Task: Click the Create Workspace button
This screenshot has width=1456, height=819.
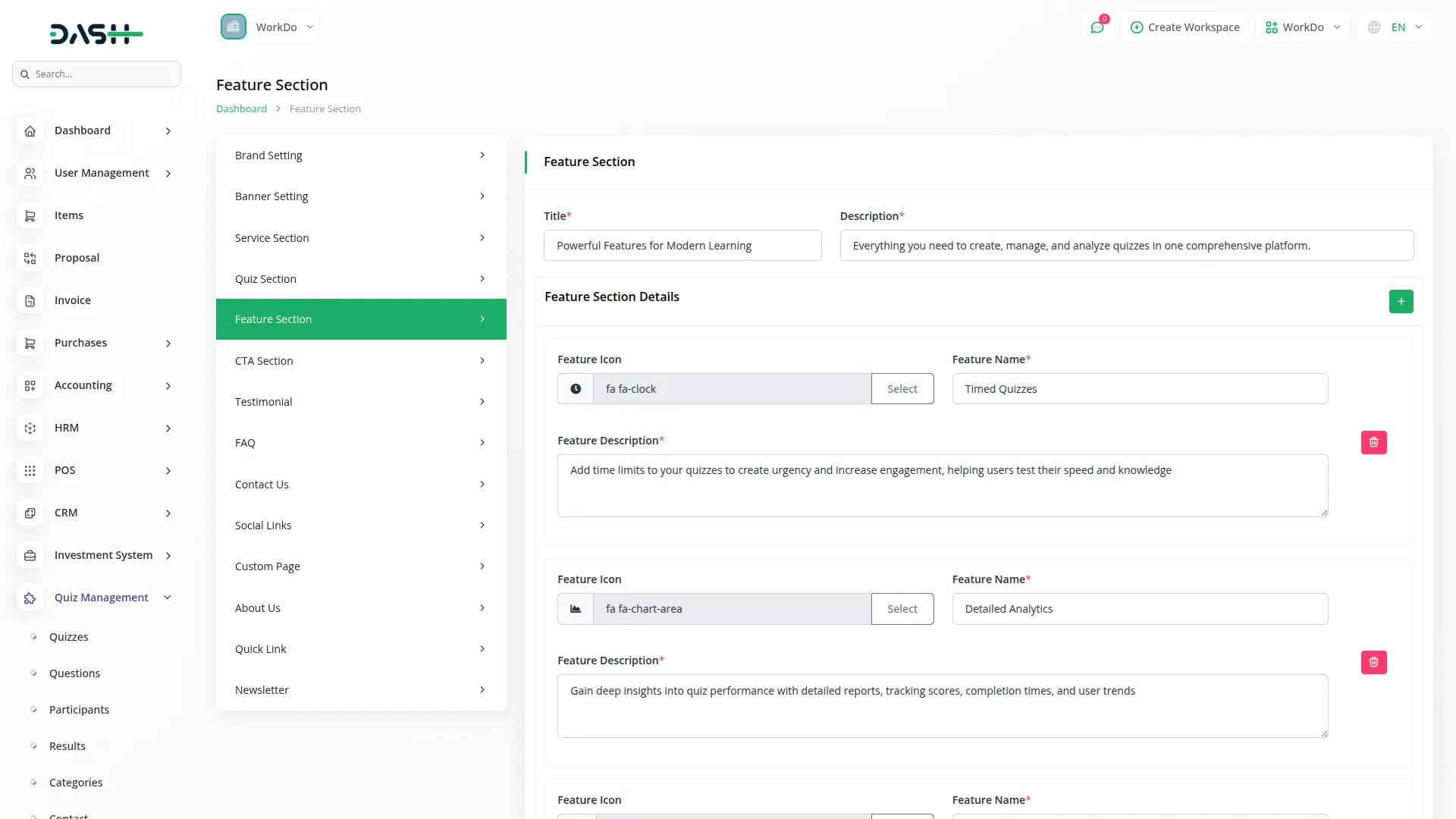Action: pyautogui.click(x=1185, y=27)
